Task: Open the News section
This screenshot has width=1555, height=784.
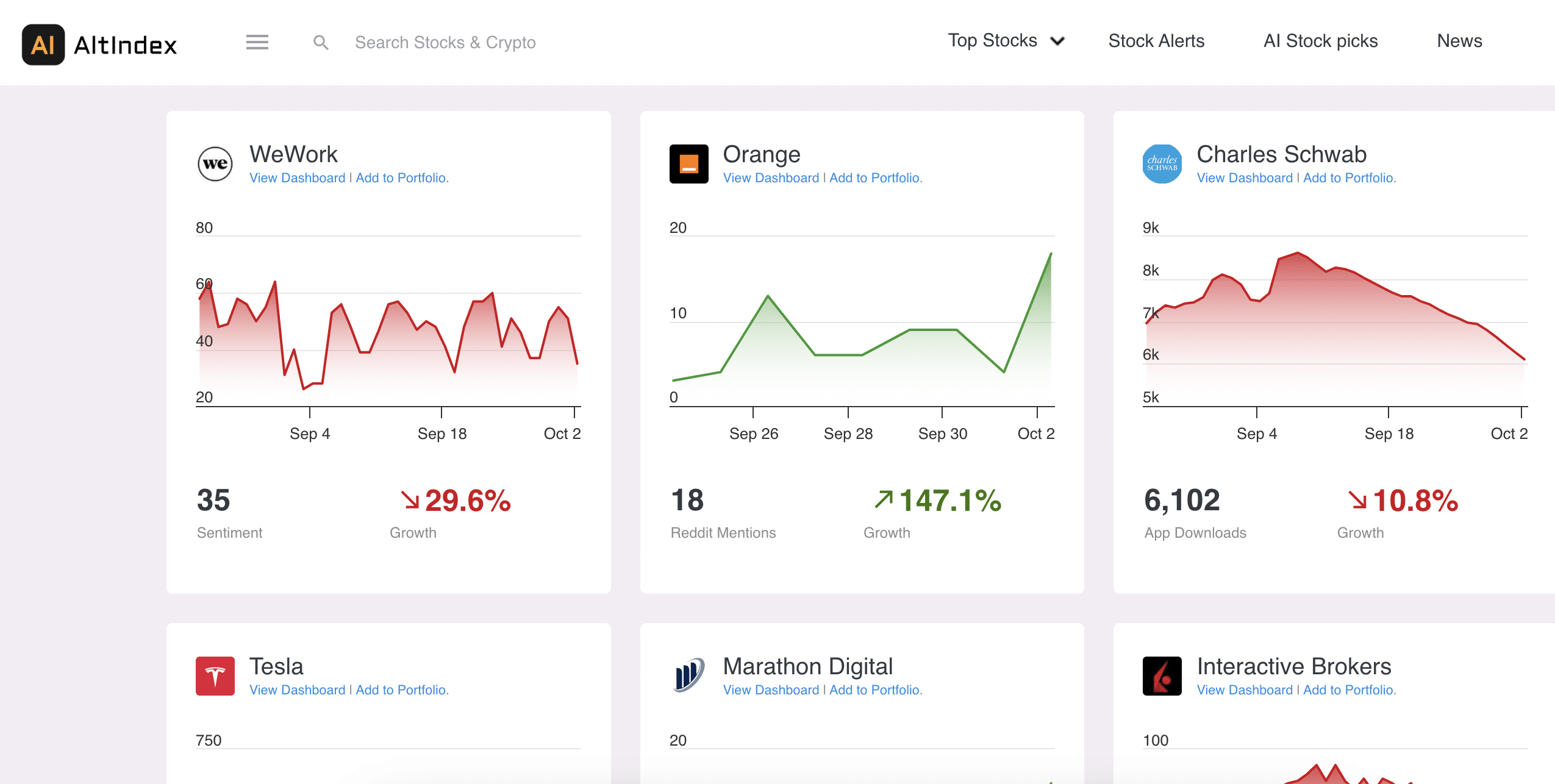Action: point(1459,41)
